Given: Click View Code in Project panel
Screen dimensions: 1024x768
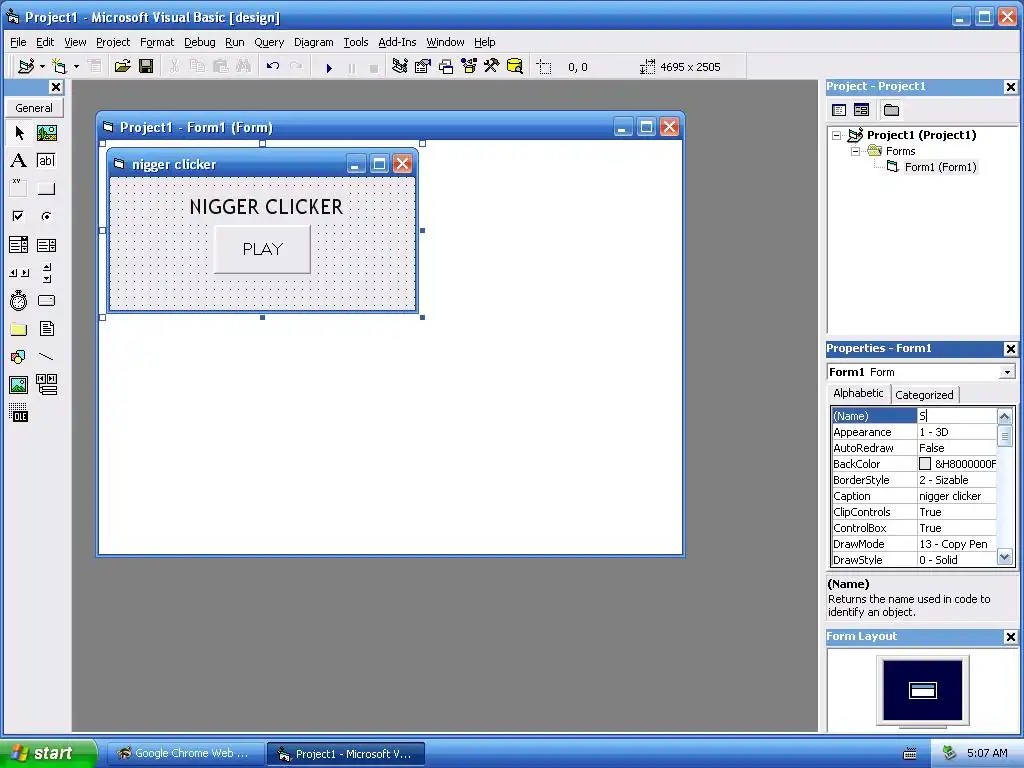Looking at the screenshot, I should [x=839, y=110].
